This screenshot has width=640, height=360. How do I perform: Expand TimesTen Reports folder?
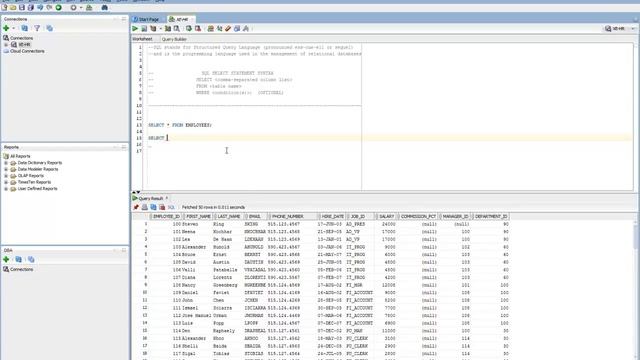(6, 182)
